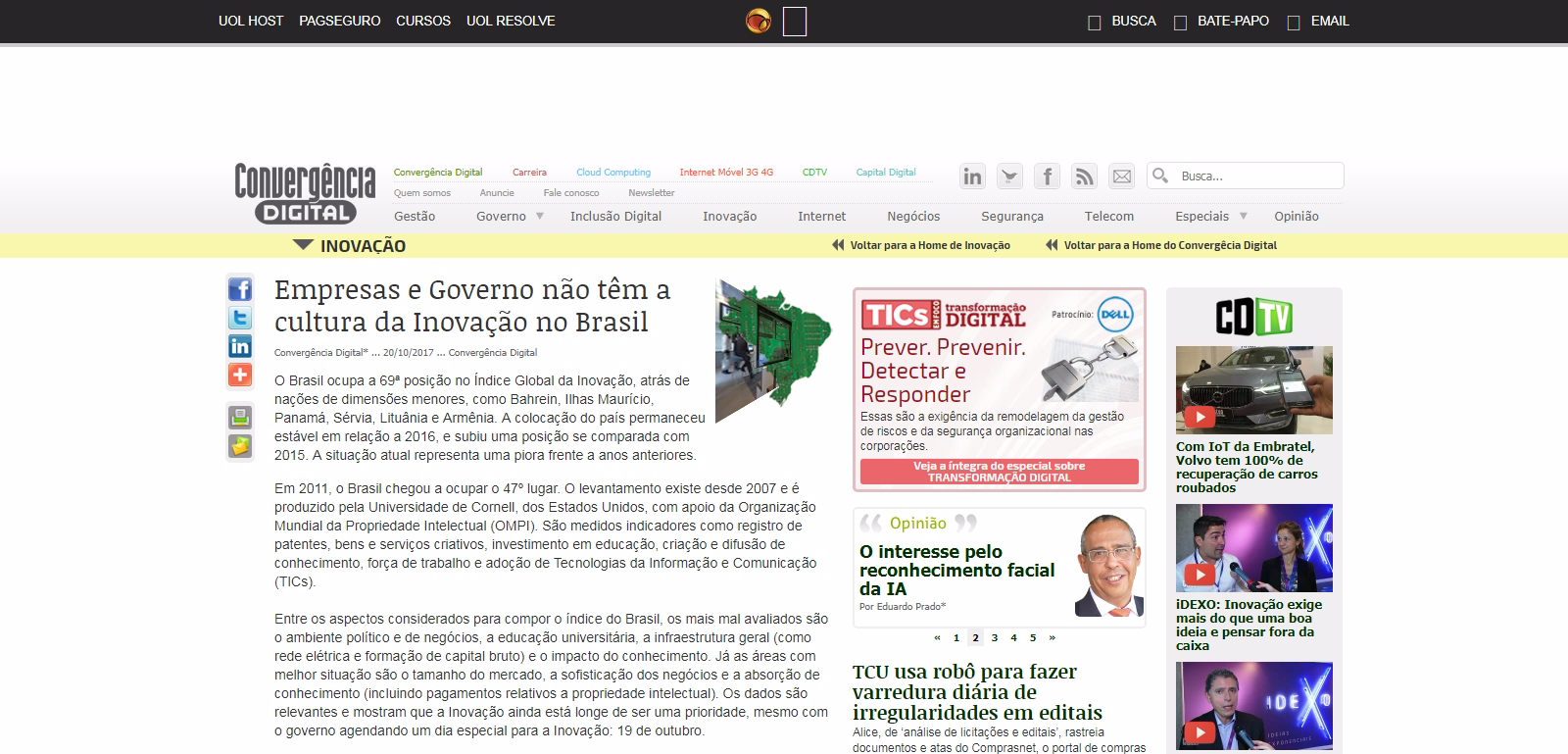Open the Newsletter link
The width and height of the screenshot is (1568, 754).
[x=652, y=192]
